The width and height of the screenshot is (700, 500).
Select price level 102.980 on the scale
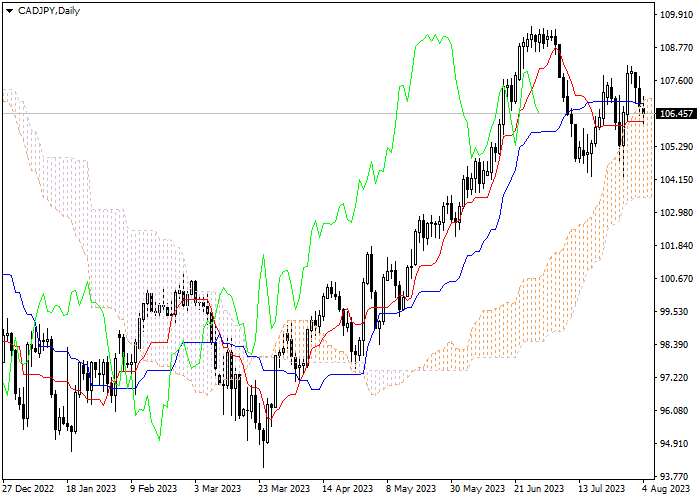pyautogui.click(x=676, y=213)
